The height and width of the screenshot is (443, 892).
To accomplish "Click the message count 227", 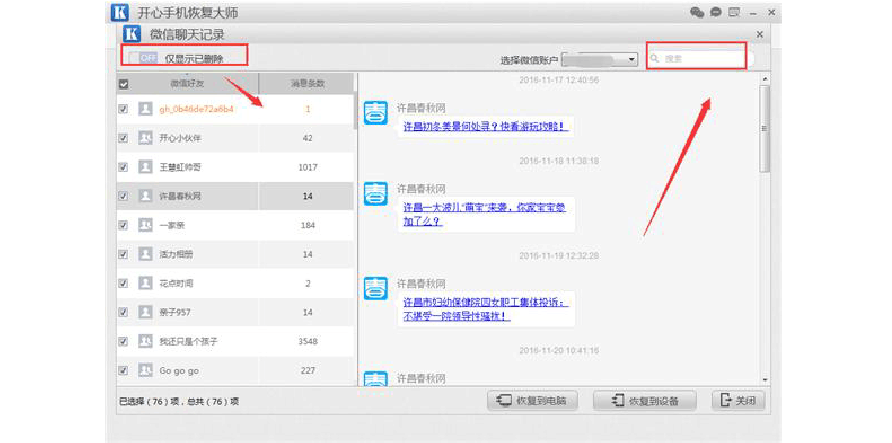I will (307, 370).
